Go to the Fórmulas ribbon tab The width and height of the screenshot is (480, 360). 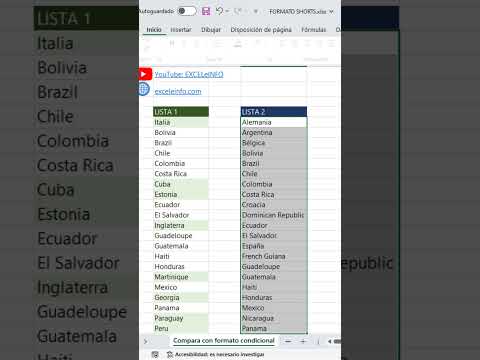coord(314,30)
